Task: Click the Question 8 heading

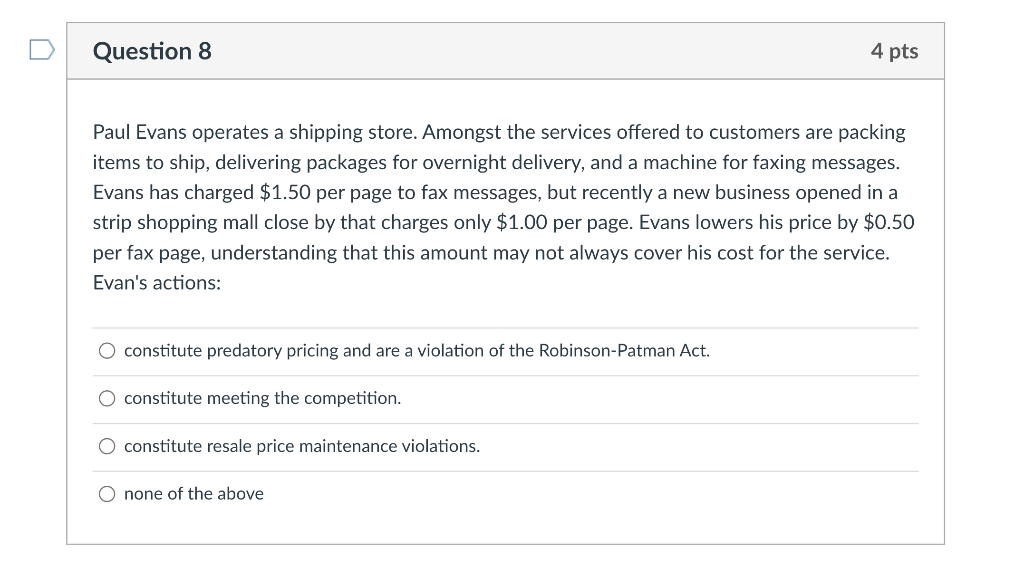Action: coord(152,51)
